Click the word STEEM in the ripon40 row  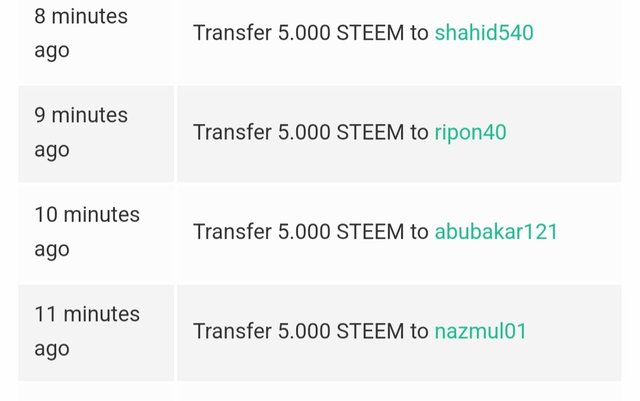tap(370, 132)
